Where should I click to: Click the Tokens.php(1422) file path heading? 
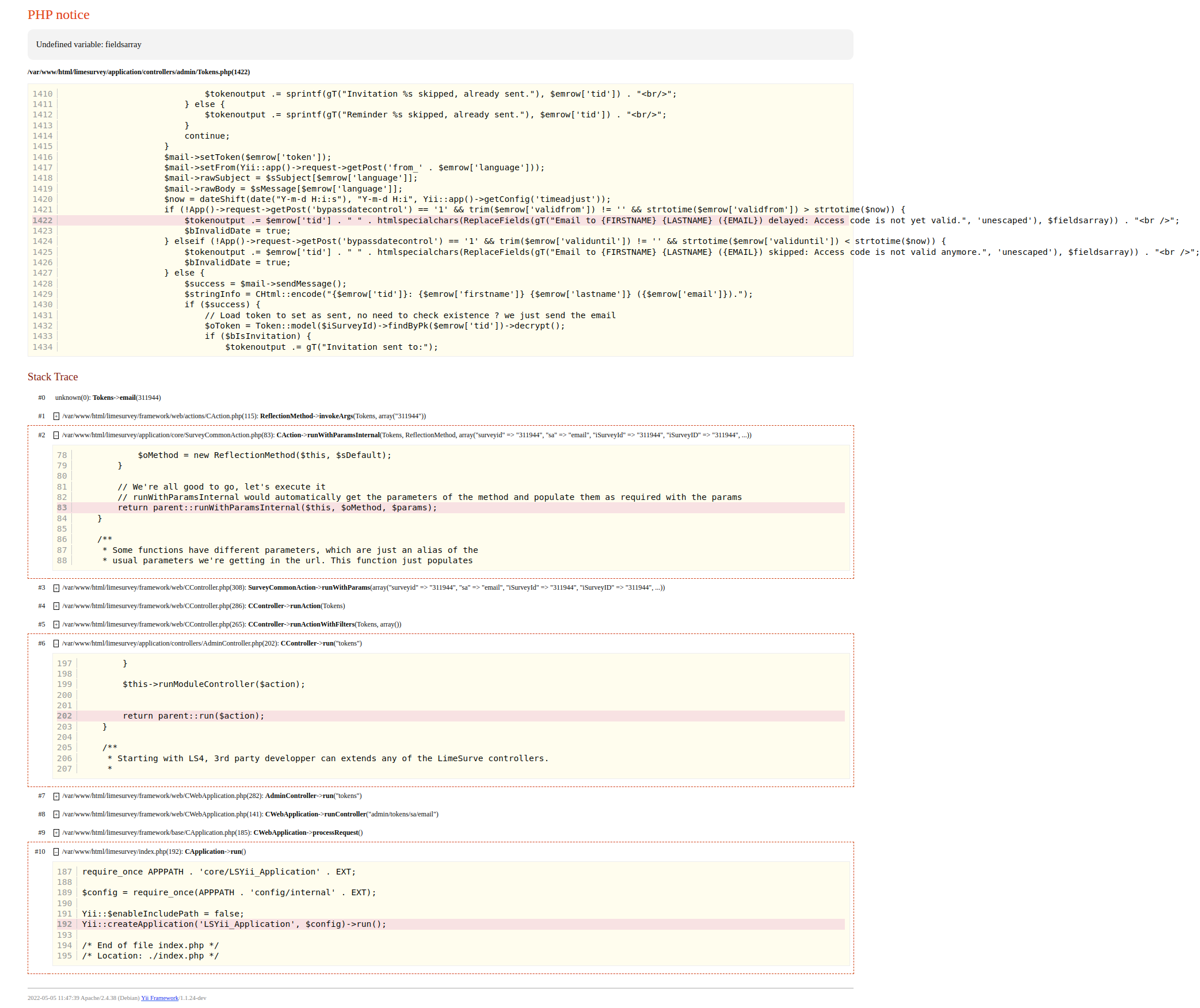(139, 72)
